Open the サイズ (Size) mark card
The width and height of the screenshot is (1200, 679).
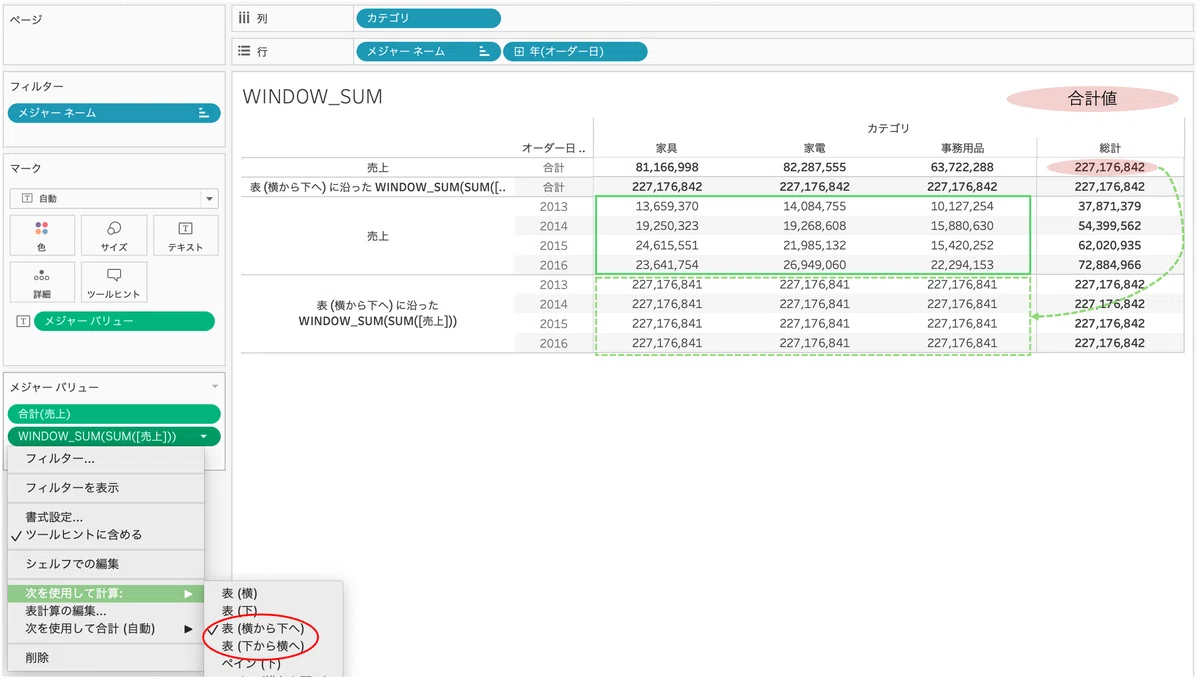click(114, 236)
